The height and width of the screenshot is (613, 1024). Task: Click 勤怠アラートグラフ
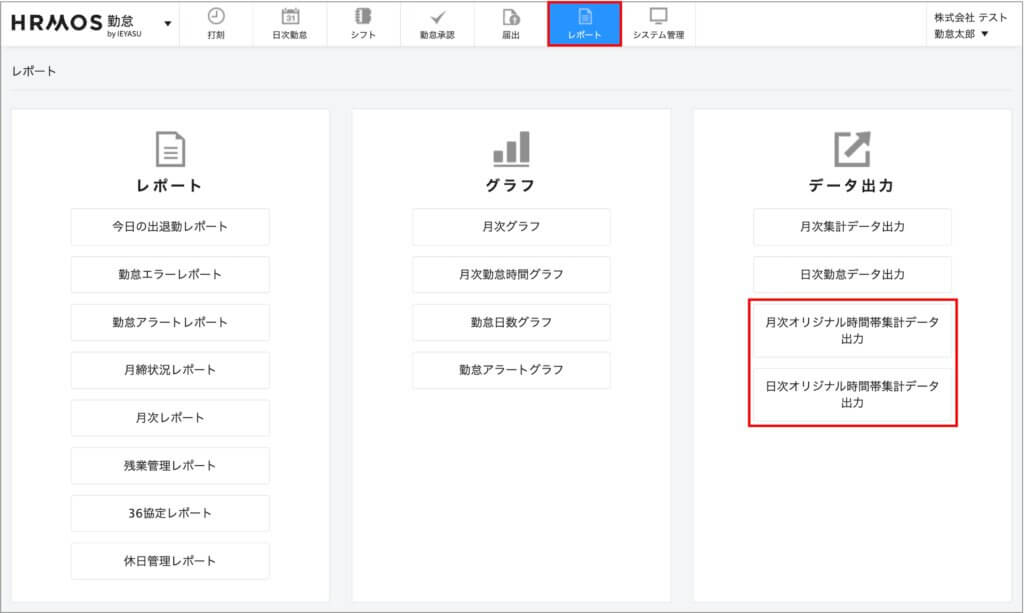click(511, 370)
